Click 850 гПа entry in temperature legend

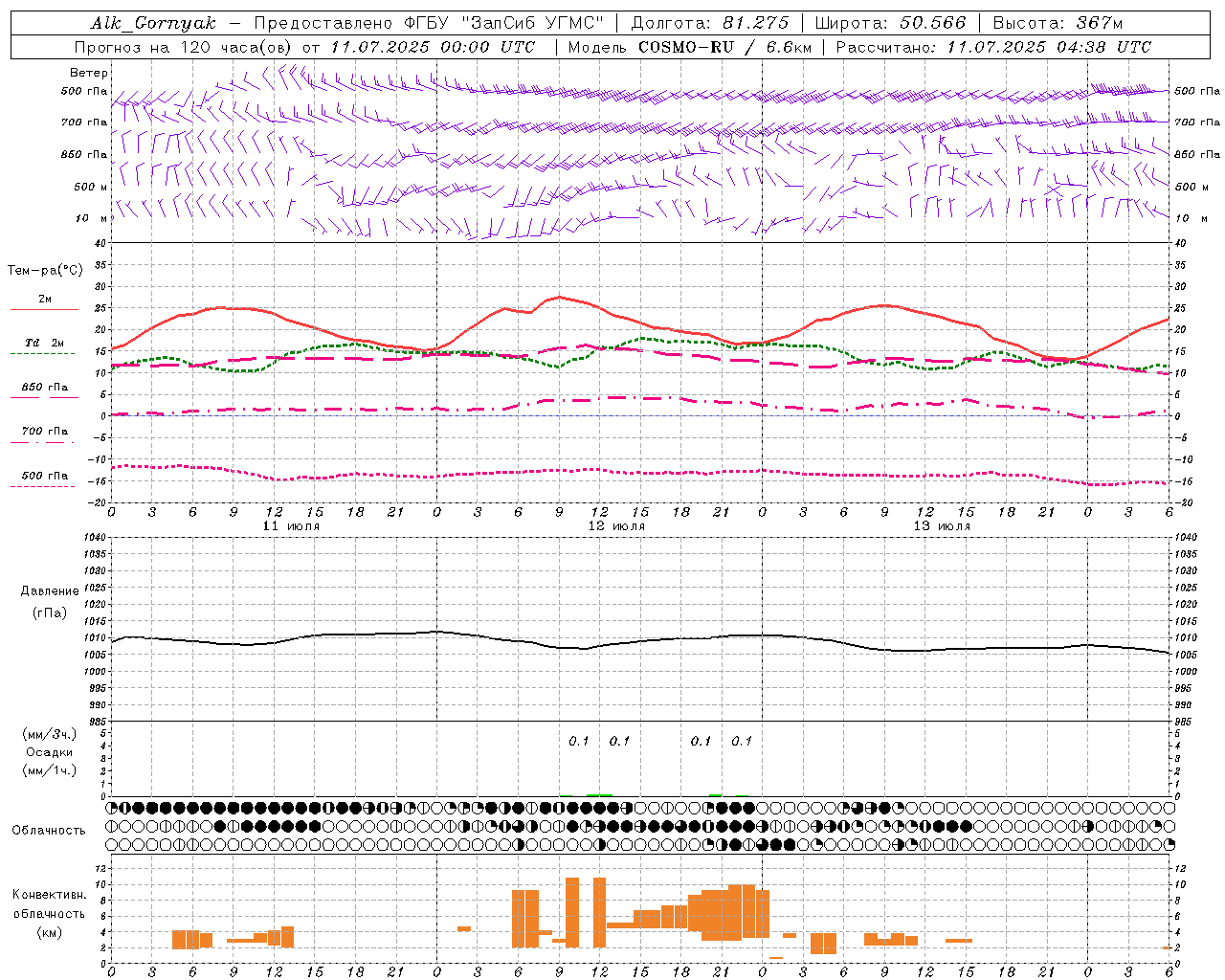(x=45, y=388)
